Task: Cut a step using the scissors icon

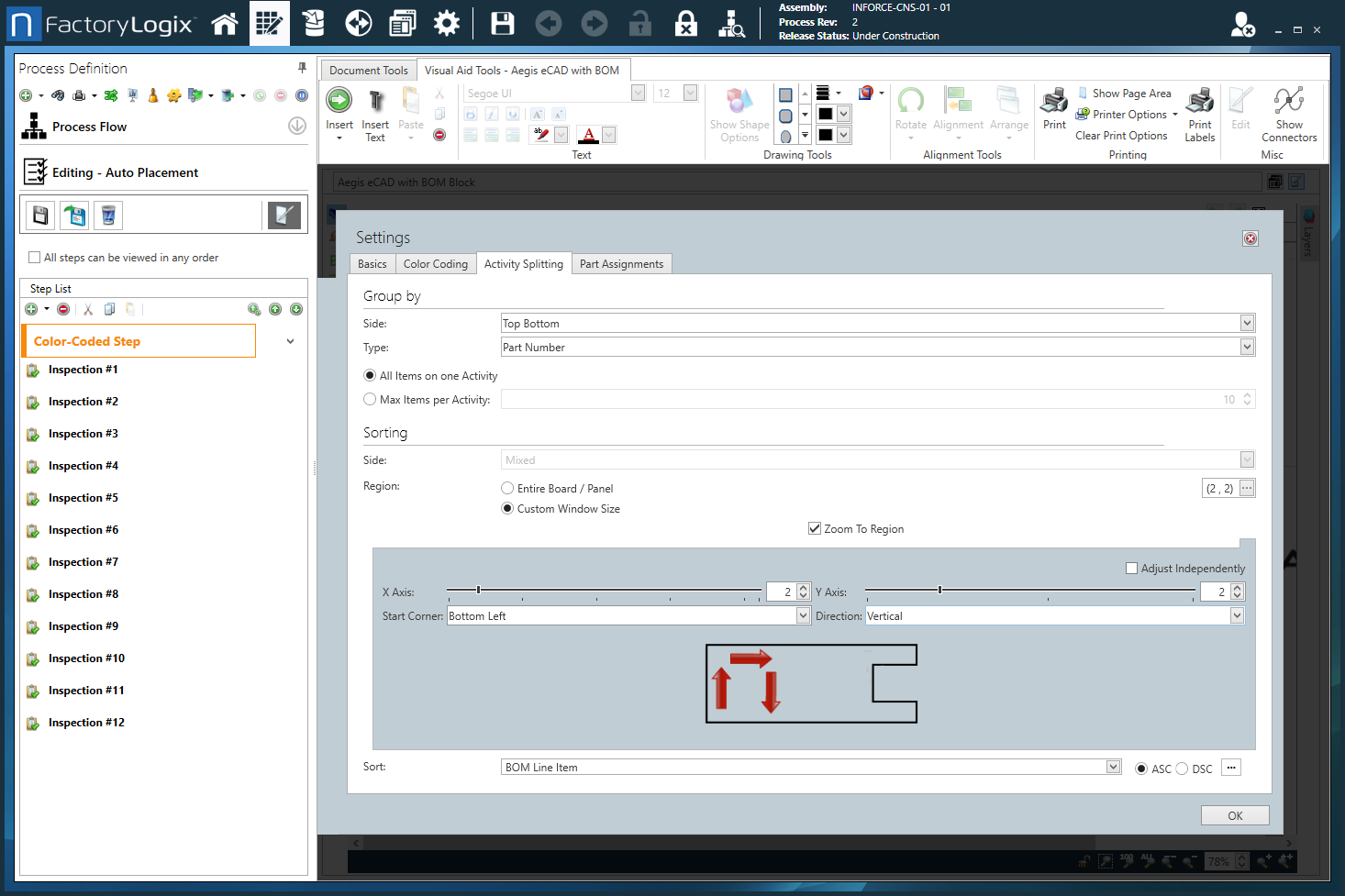Action: 87,309
